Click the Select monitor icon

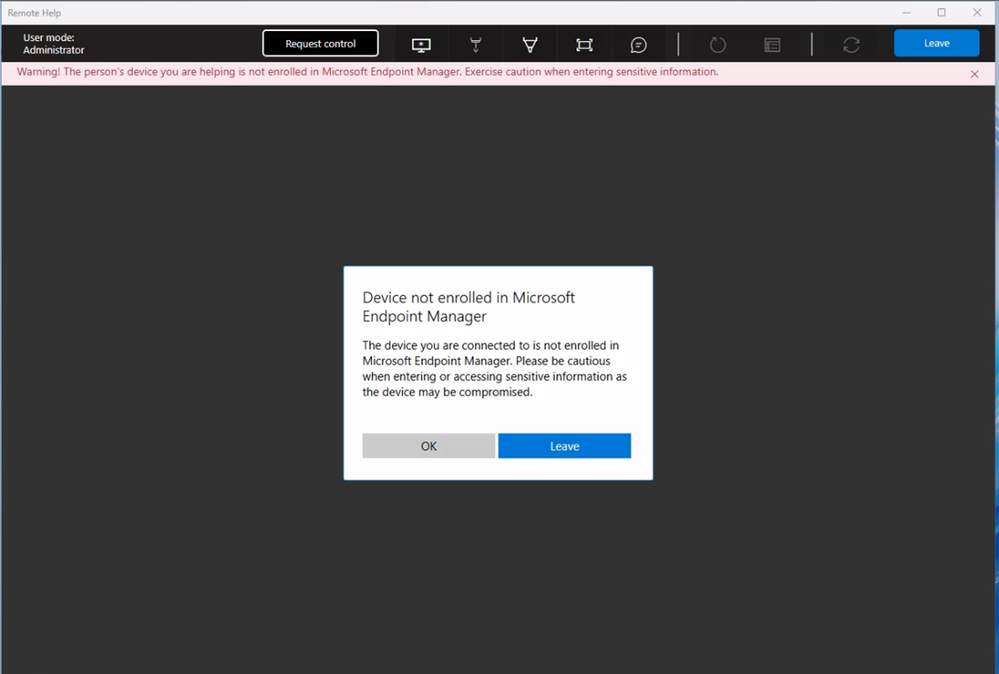click(421, 45)
